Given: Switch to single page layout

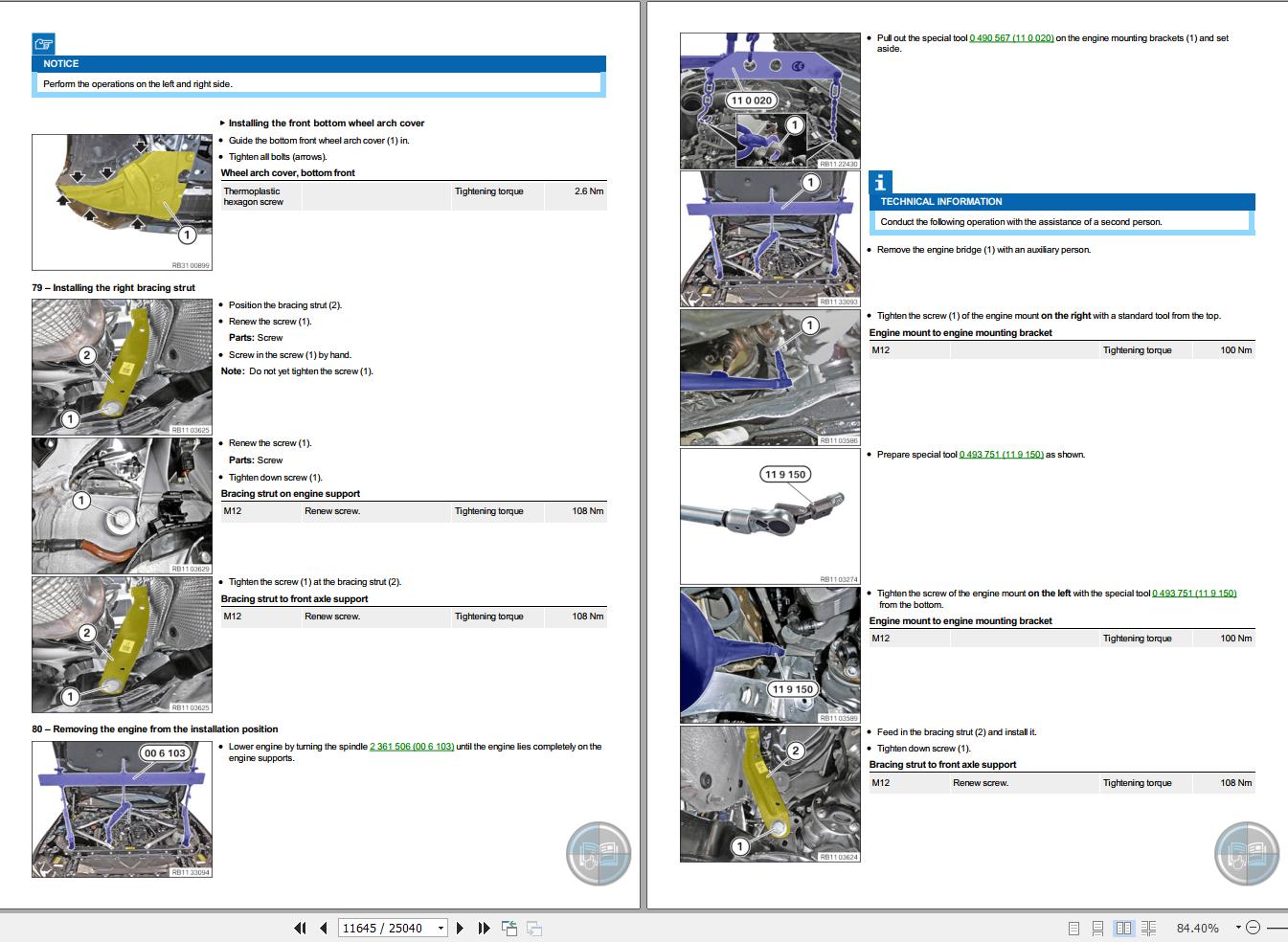Looking at the screenshot, I should [x=1073, y=928].
